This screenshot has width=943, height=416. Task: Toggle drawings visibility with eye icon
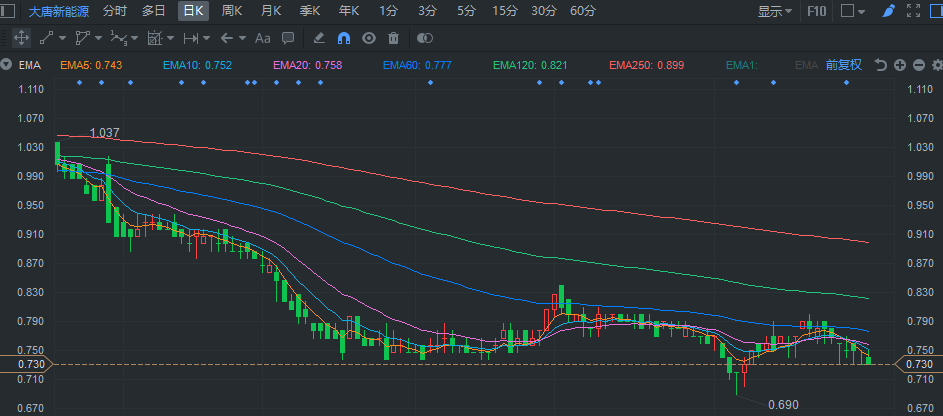tap(369, 38)
